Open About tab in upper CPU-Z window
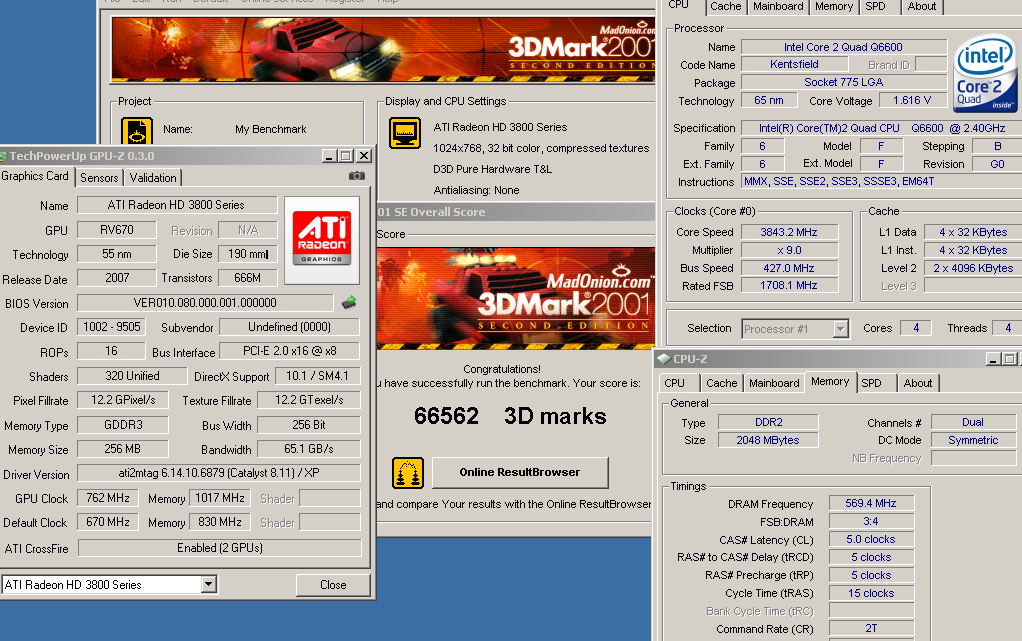Viewport: 1022px width, 641px height. coord(922,7)
